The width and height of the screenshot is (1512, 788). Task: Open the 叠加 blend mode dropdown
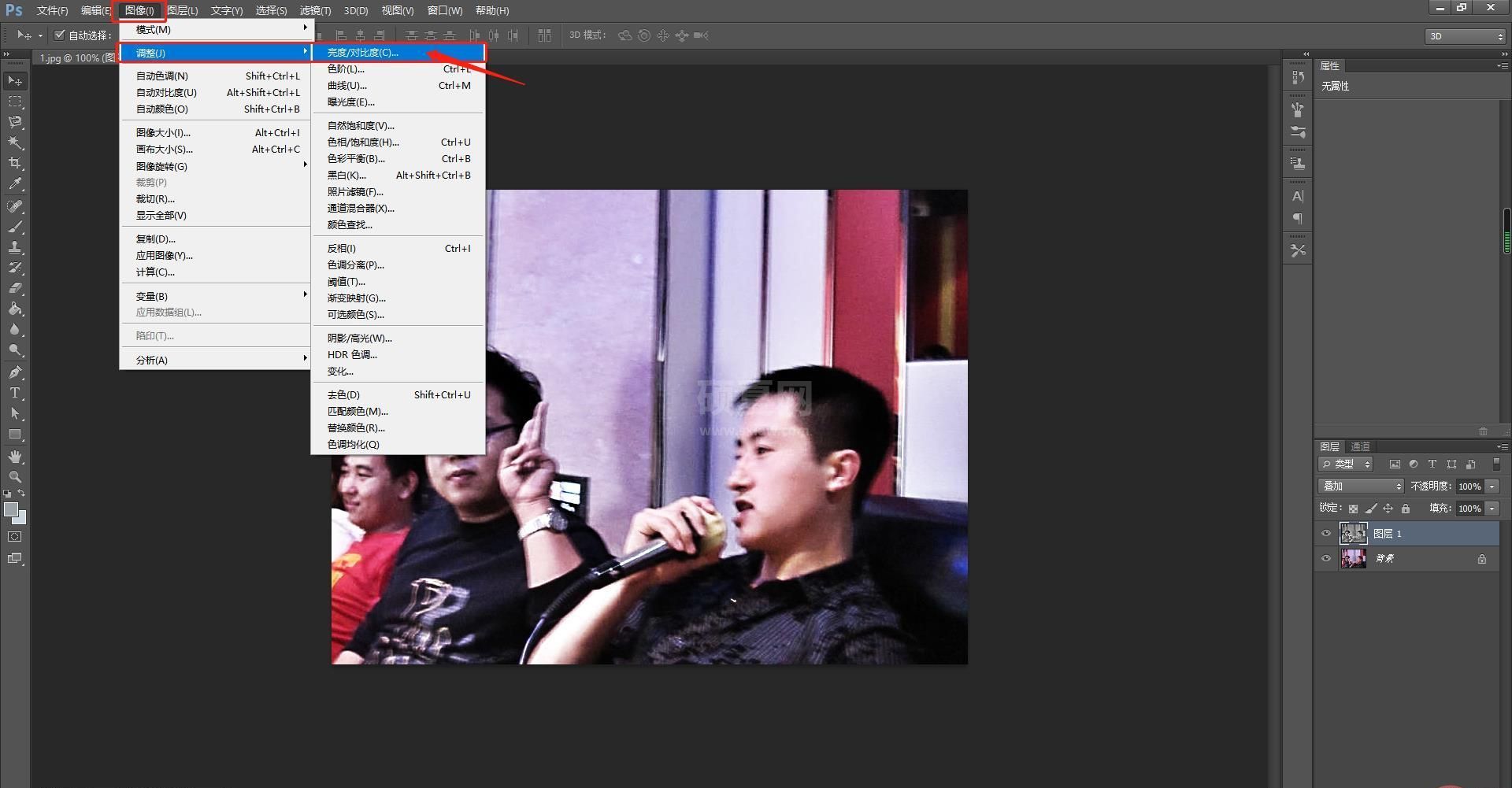pyautogui.click(x=1361, y=486)
